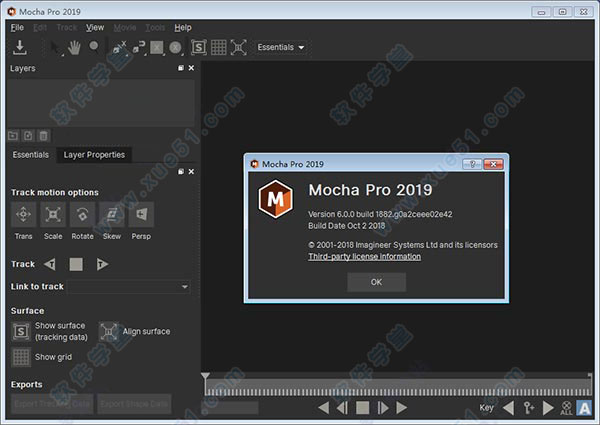Click the About dialog help question button
This screenshot has width=600, height=425.
(x=472, y=164)
